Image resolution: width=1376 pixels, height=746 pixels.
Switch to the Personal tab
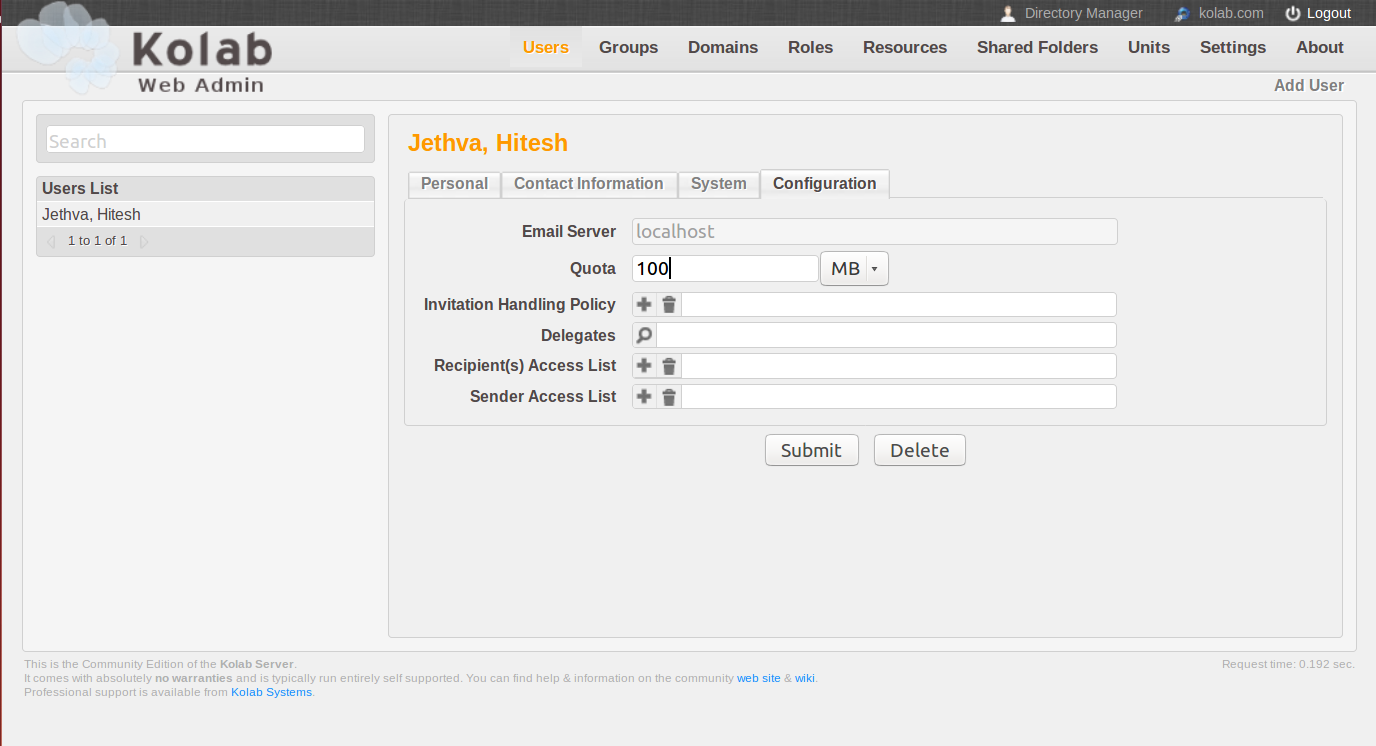[x=454, y=184]
